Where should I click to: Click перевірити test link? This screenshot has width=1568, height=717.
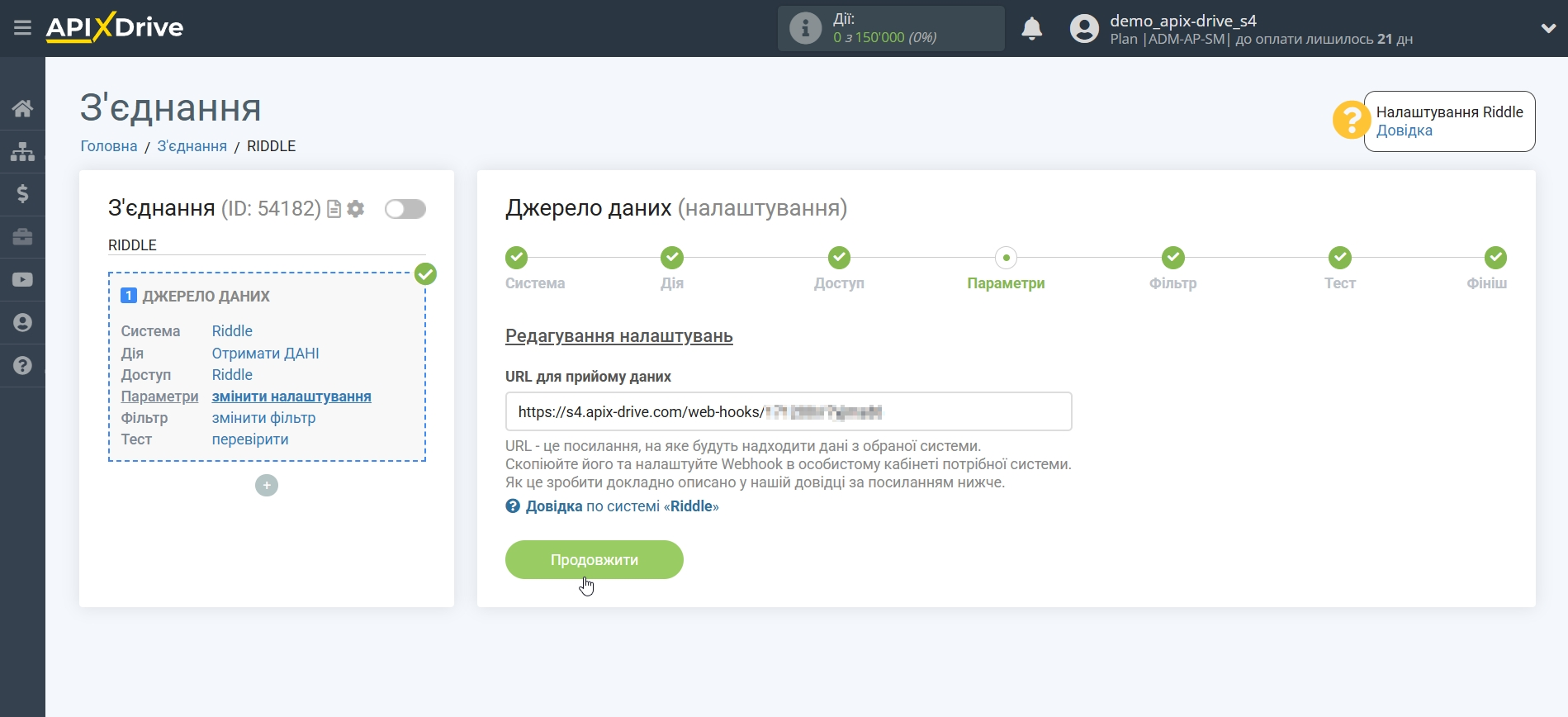click(x=250, y=439)
